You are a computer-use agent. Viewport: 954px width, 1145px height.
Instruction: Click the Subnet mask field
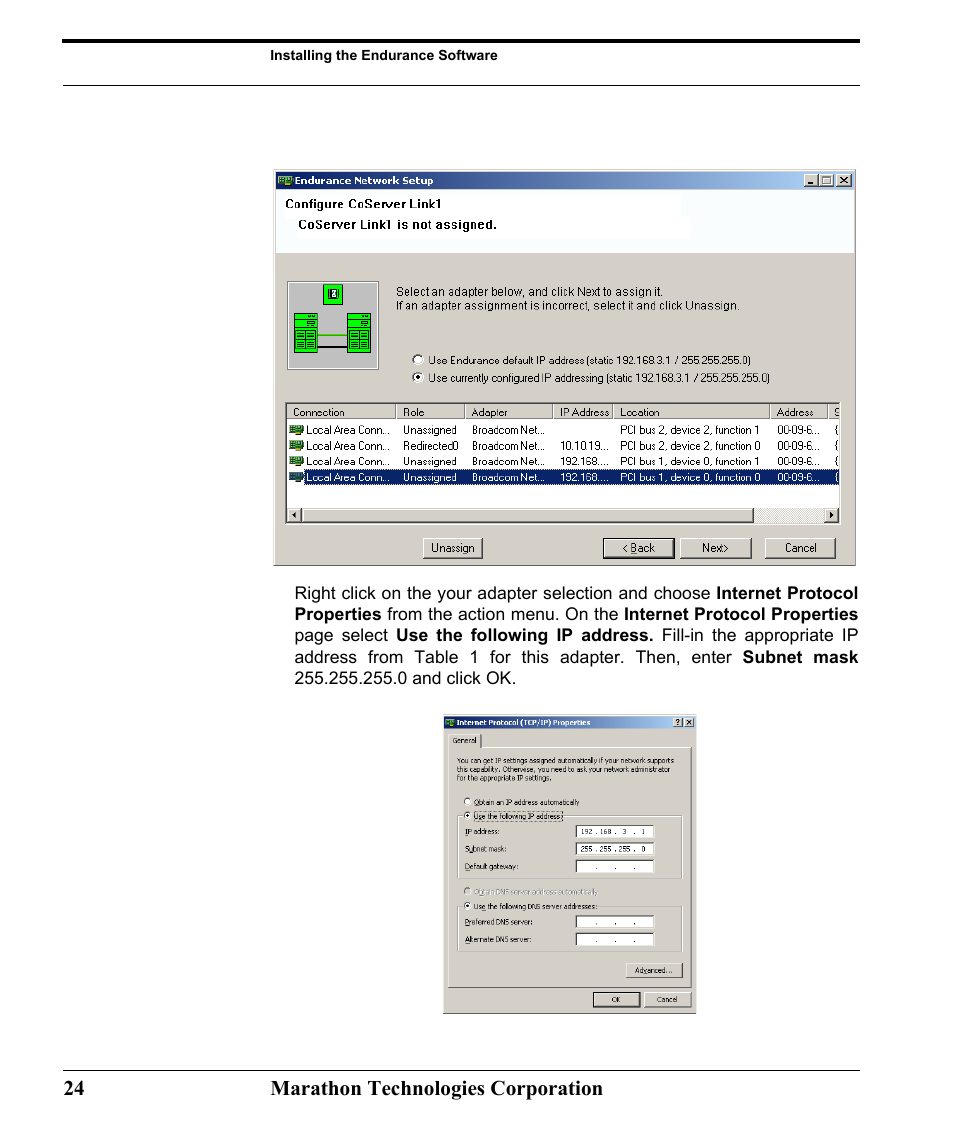(614, 849)
